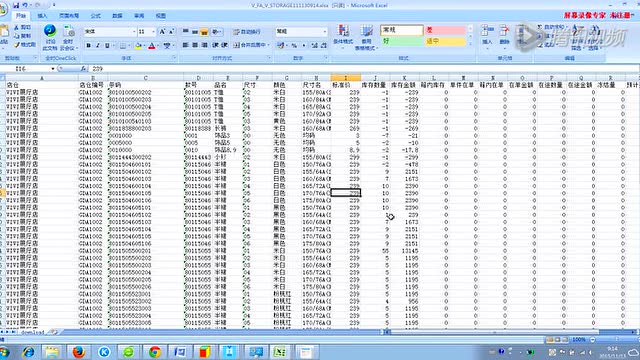
Task: Switch to the Formulas ribbon tab
Action: (x=96, y=16)
